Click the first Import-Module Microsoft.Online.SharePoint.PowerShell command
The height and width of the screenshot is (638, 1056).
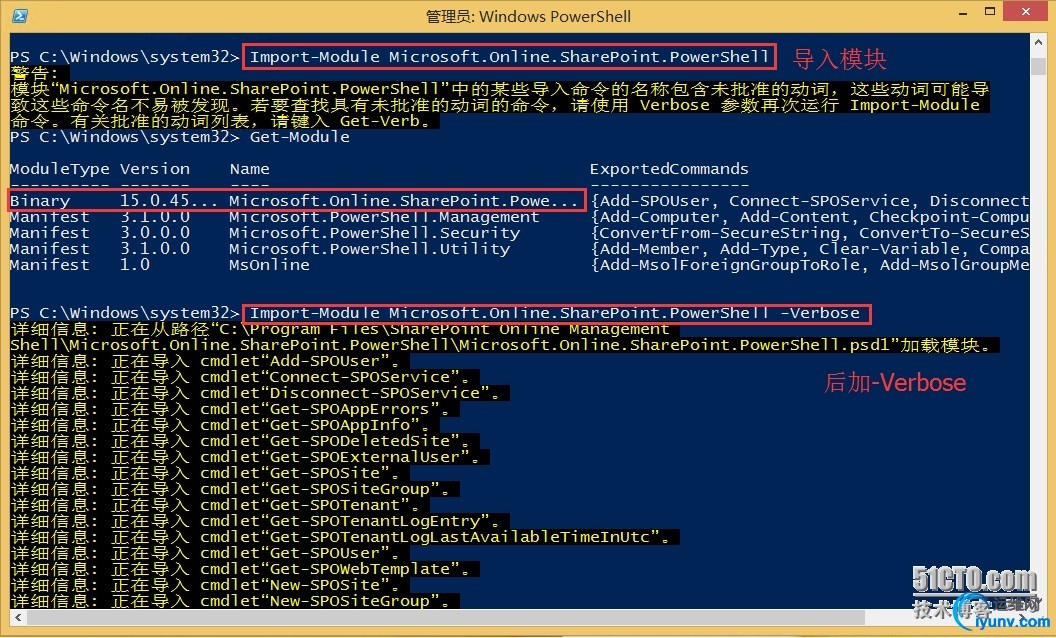click(x=509, y=57)
